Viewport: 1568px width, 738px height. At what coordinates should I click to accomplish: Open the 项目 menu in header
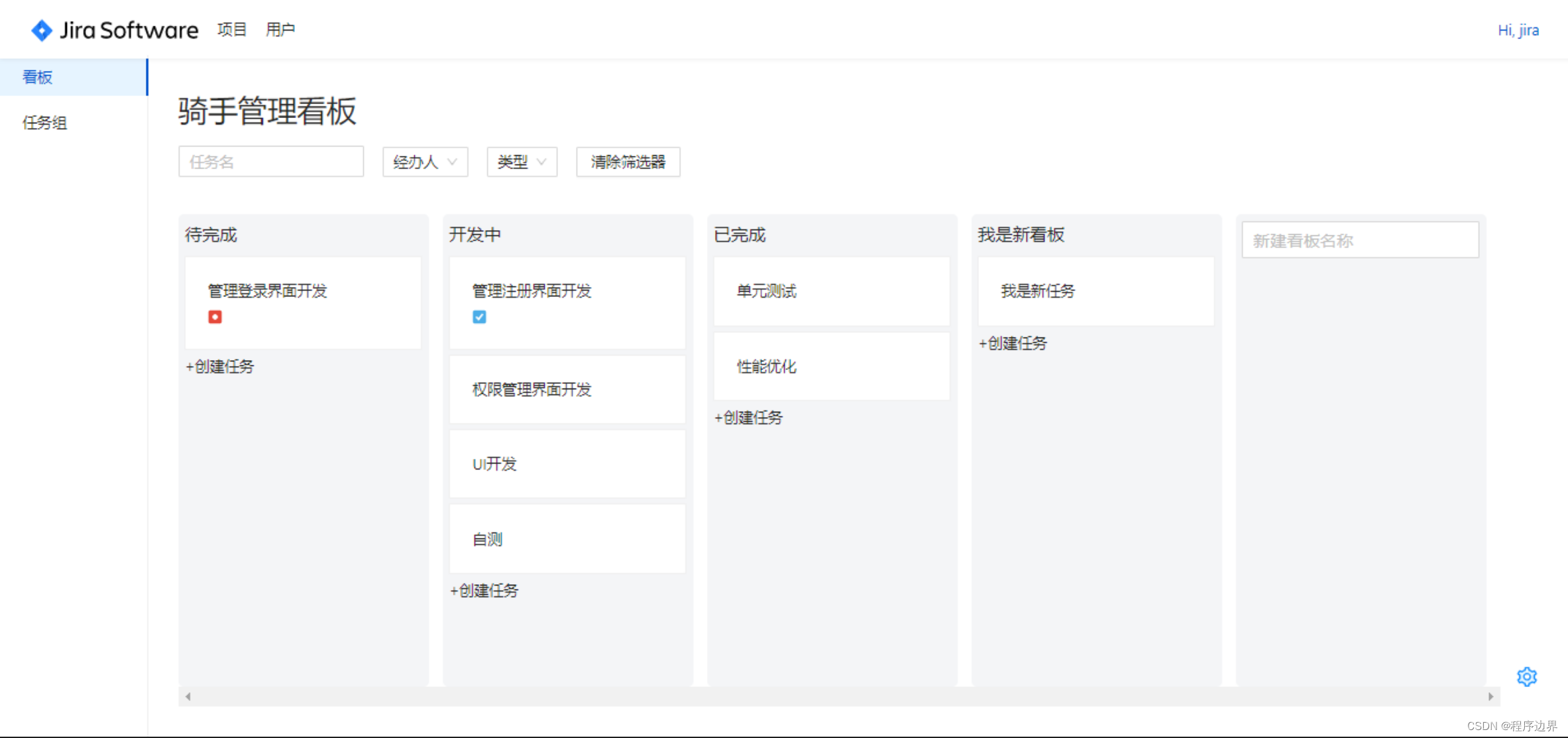point(232,30)
